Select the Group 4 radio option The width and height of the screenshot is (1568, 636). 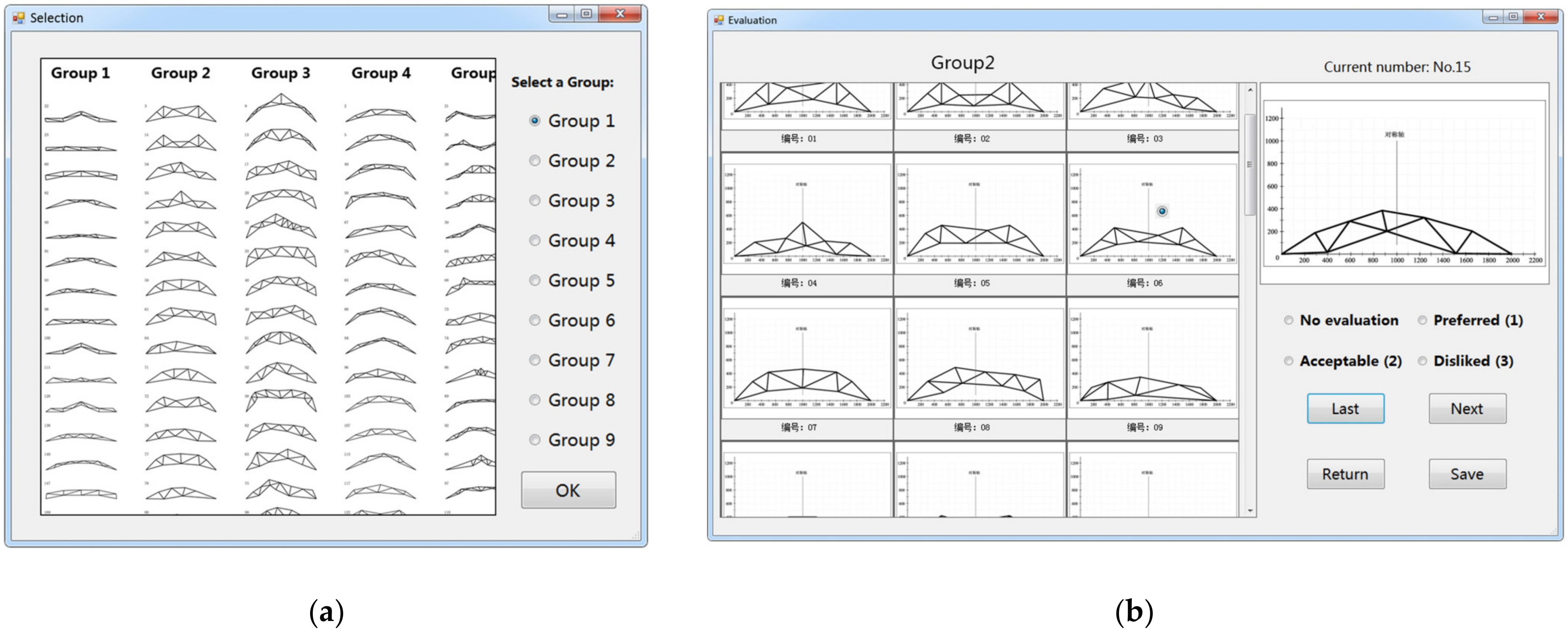coord(534,240)
